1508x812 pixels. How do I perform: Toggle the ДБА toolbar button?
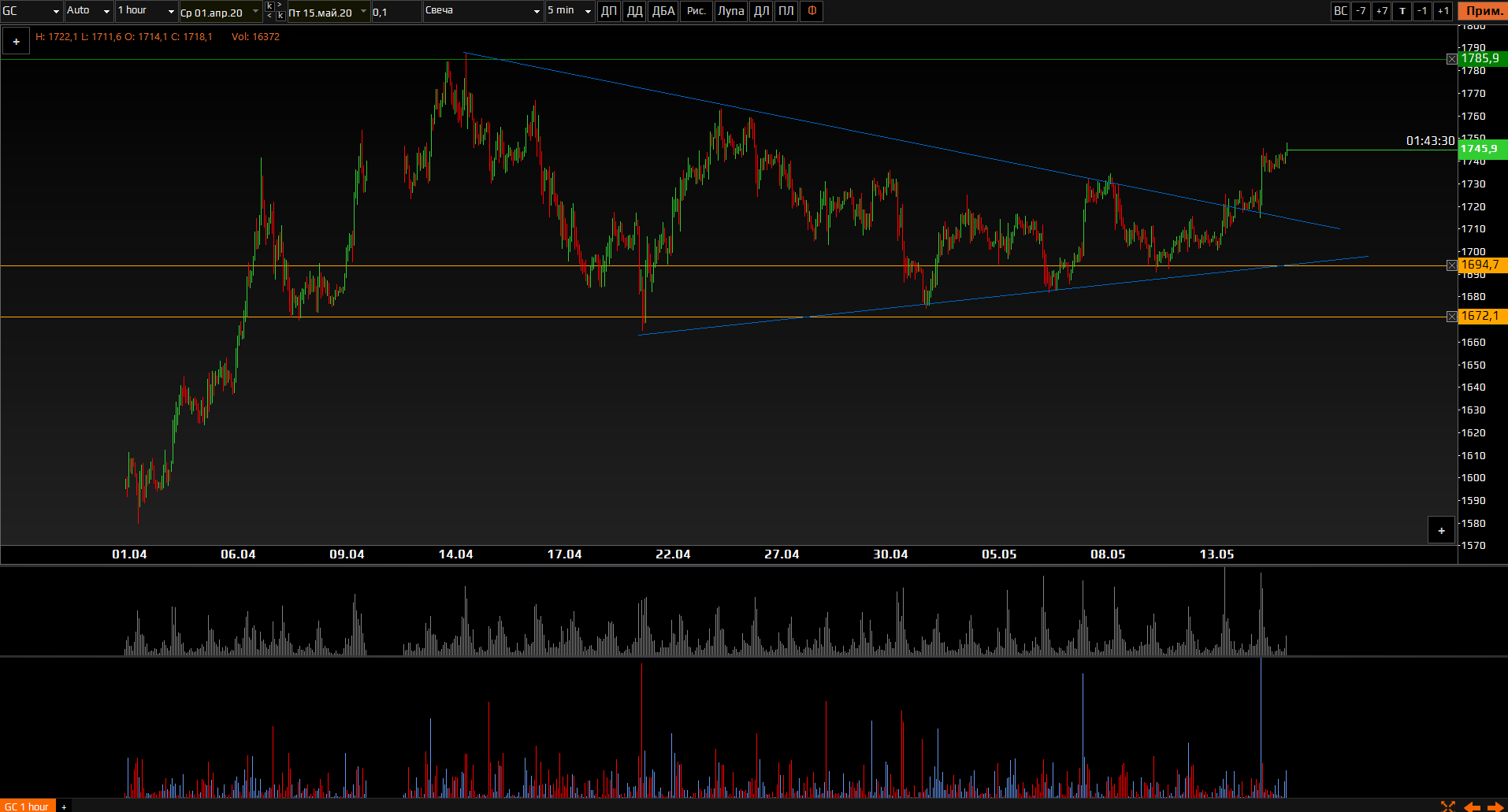coord(663,11)
